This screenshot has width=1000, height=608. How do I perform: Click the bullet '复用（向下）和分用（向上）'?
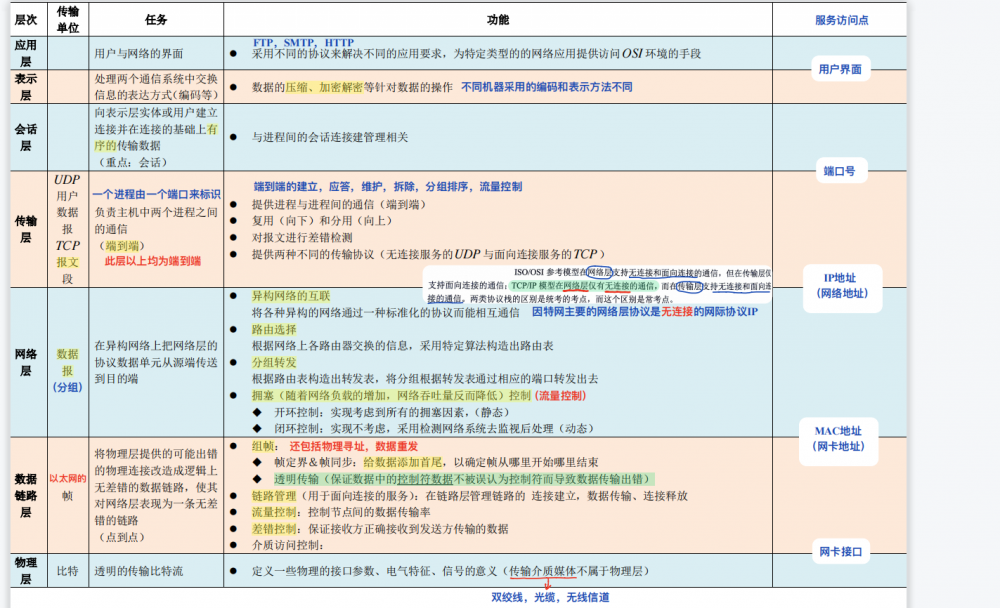325,221
